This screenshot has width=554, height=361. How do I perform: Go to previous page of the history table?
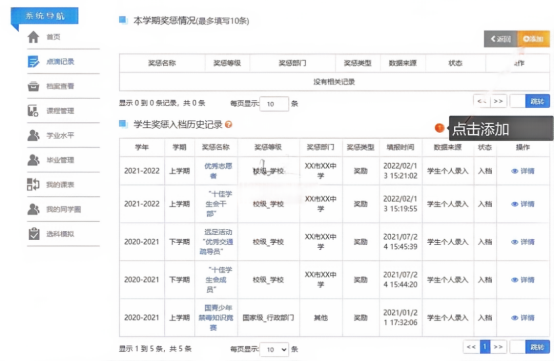tap(471, 347)
